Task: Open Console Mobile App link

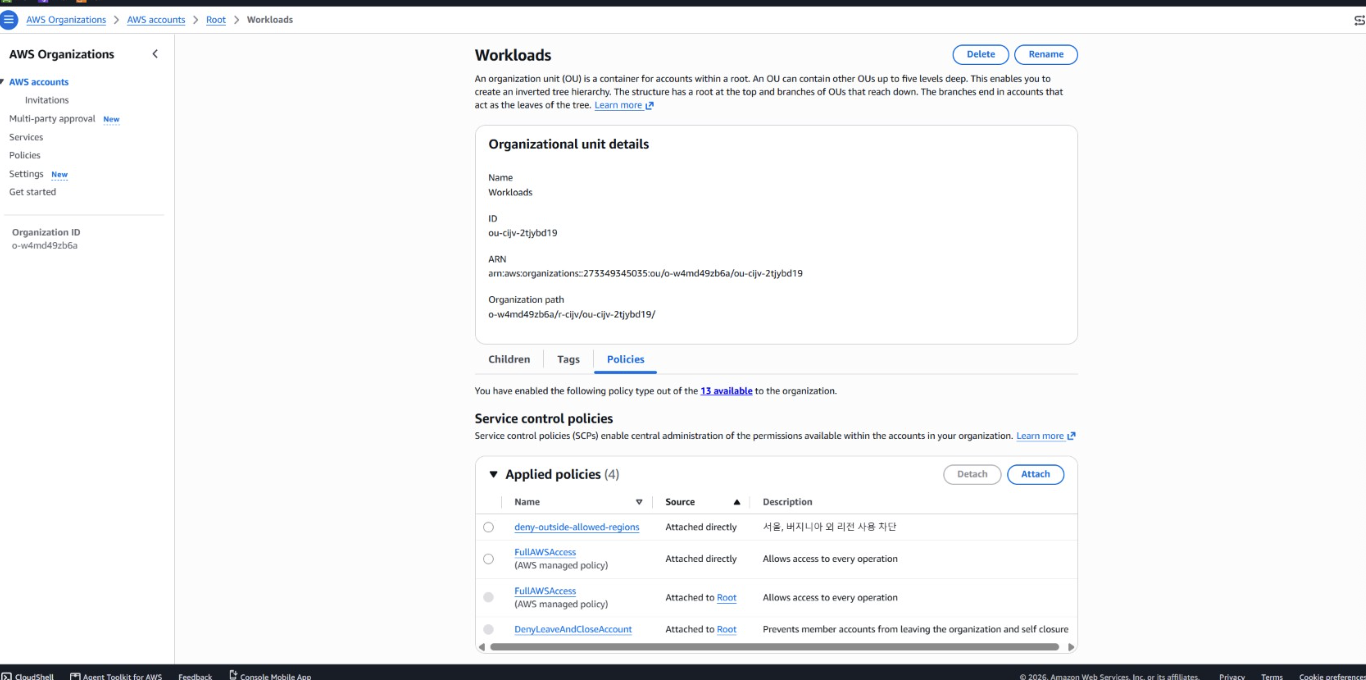Action: 270,676
